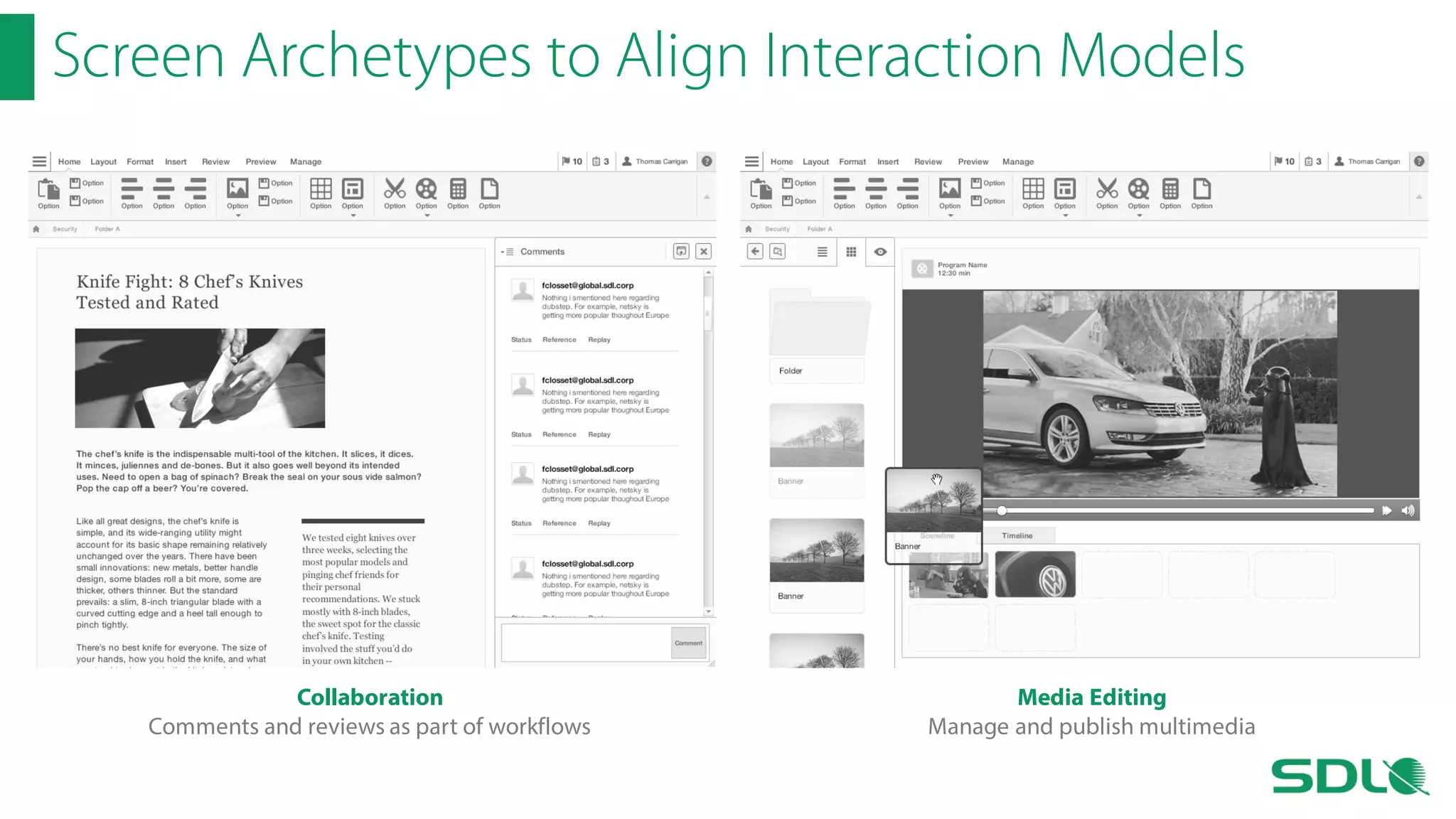This screenshot has width=1456, height=819.
Task: Click the paste clipboard icon in Media Editing ribbon
Action: click(x=761, y=190)
